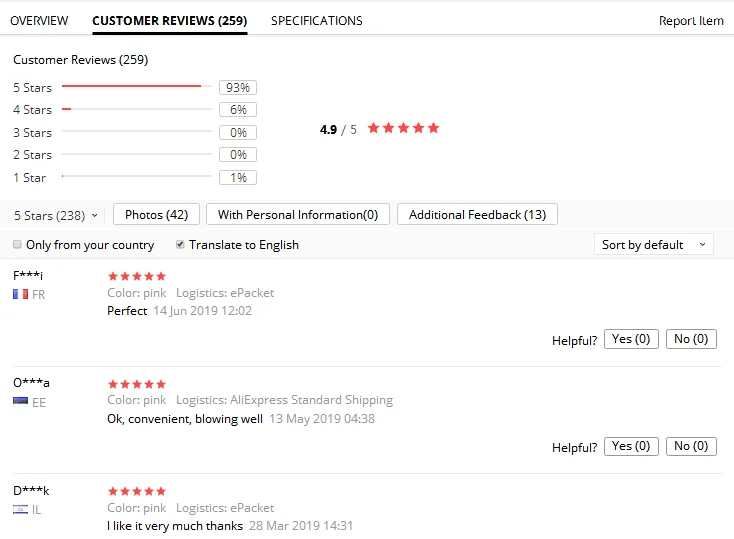Screen dimensions: 734x539
Task: Click star rating on D***k's review
Action: click(137, 491)
